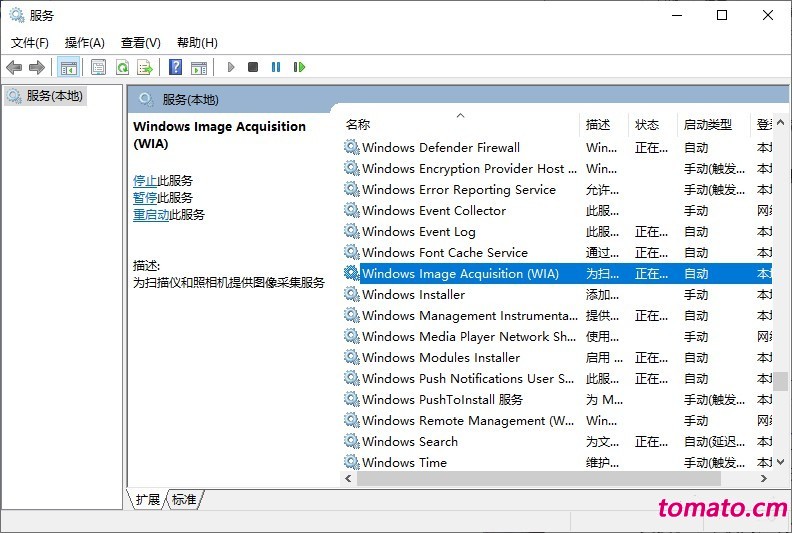Click the Forward arrow toolbar icon
The image size is (792, 533).
(x=37, y=67)
